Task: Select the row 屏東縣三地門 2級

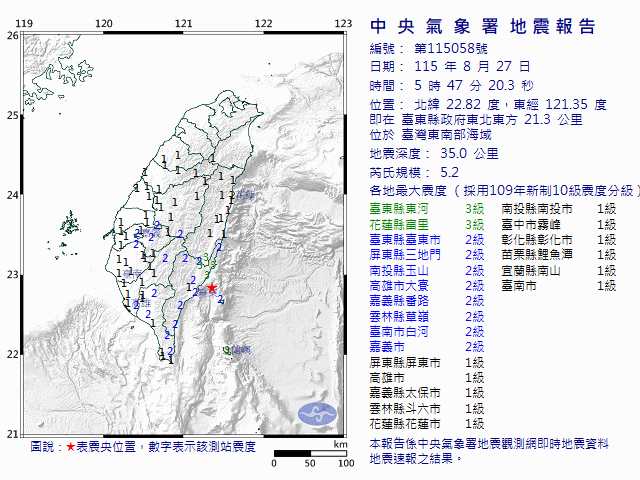Action: click(427, 255)
